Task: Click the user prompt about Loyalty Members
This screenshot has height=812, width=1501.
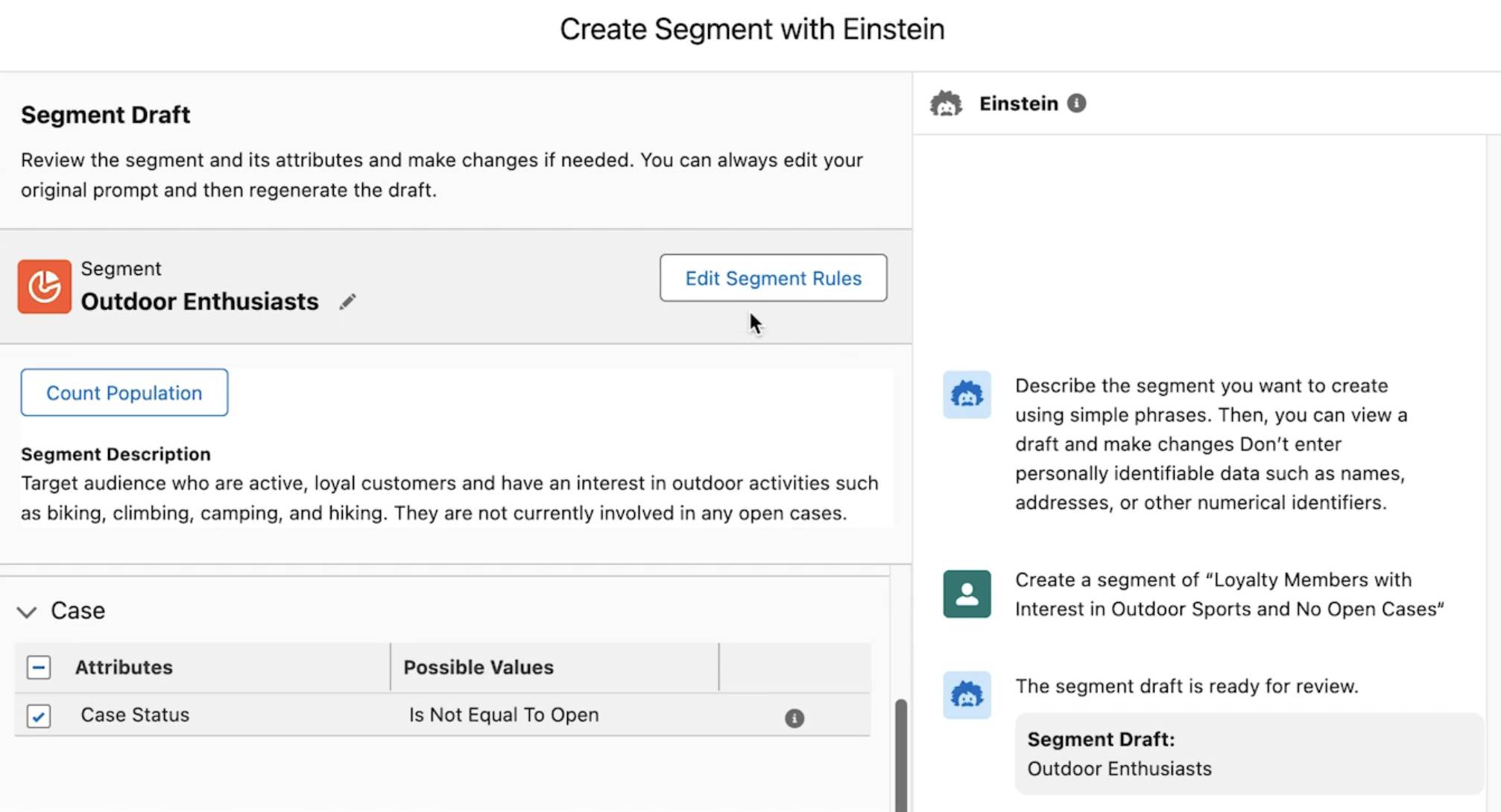Action: click(x=1229, y=594)
